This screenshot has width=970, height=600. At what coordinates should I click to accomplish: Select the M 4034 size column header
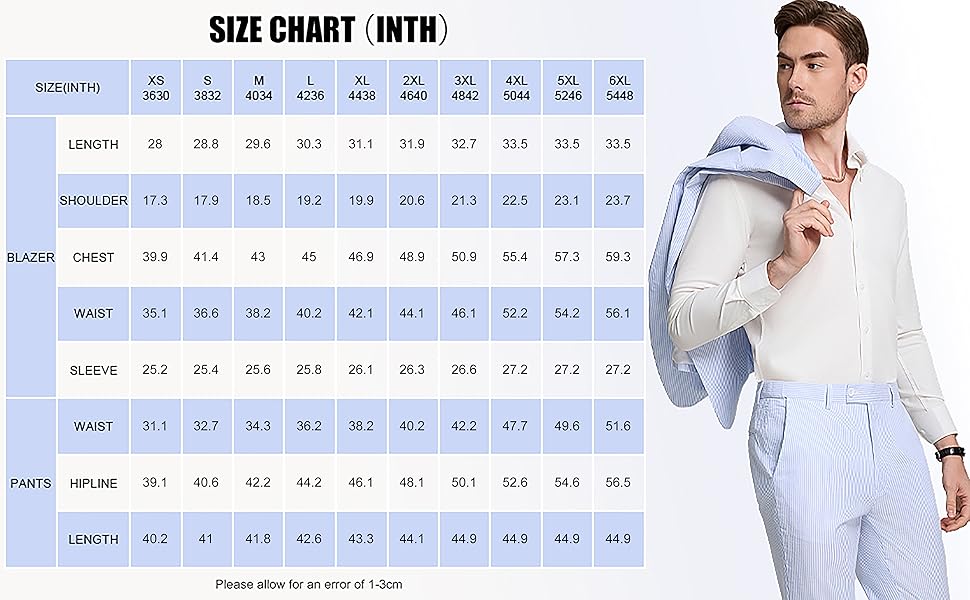click(x=258, y=87)
